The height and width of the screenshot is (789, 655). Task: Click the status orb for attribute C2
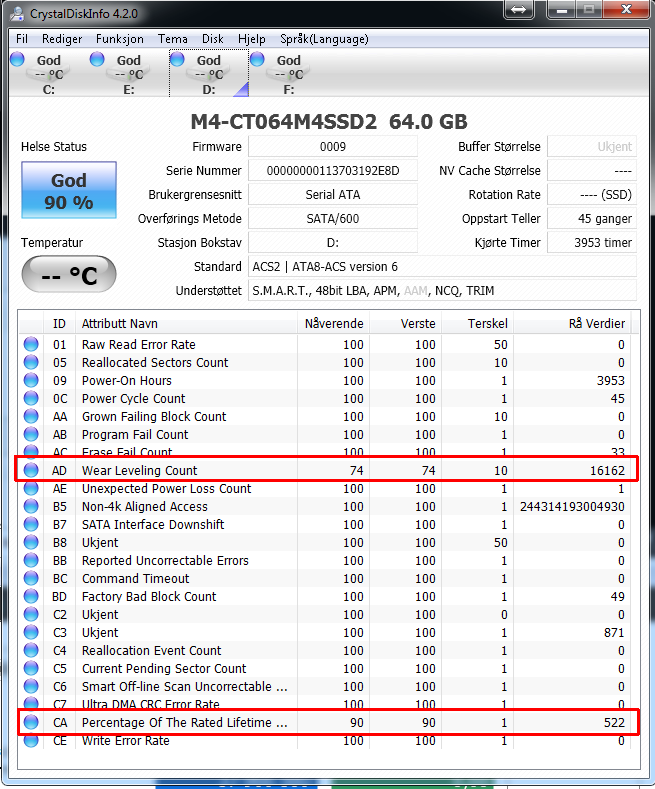31,614
